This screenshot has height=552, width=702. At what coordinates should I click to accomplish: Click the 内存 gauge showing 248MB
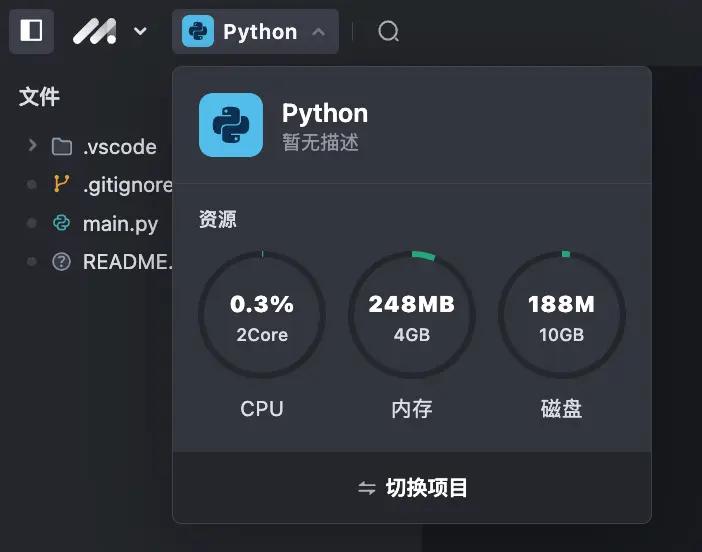tap(412, 314)
